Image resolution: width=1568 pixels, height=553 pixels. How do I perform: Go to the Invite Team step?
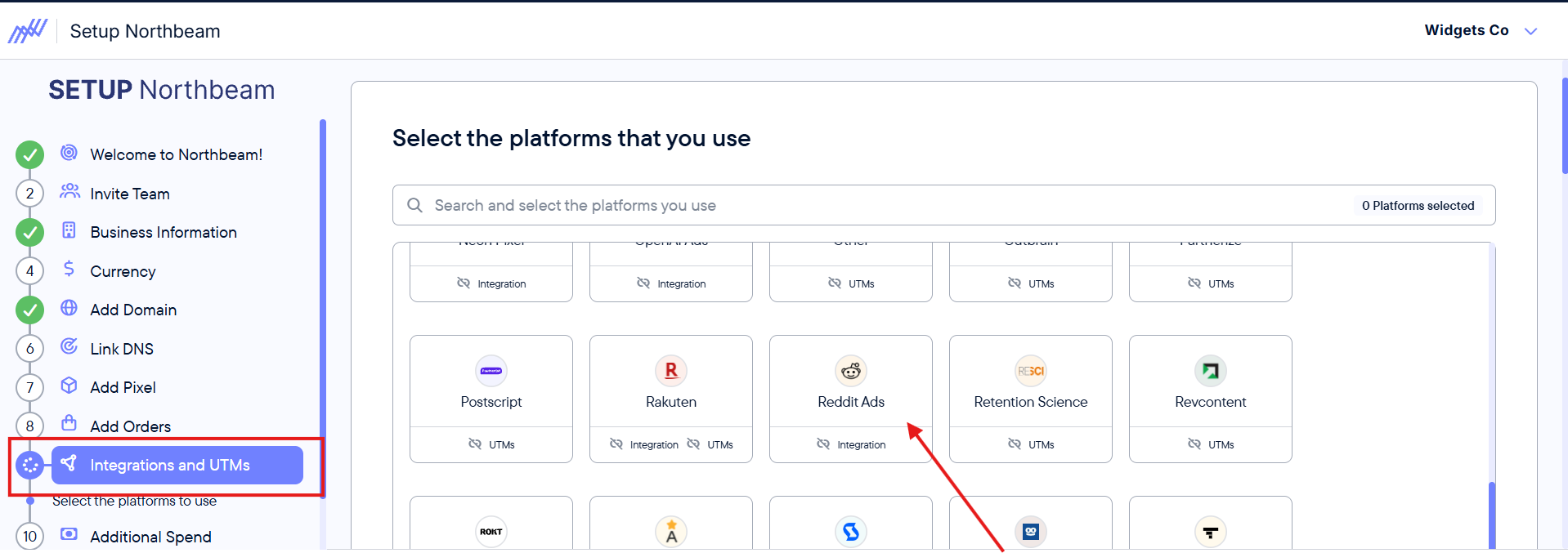pos(130,194)
